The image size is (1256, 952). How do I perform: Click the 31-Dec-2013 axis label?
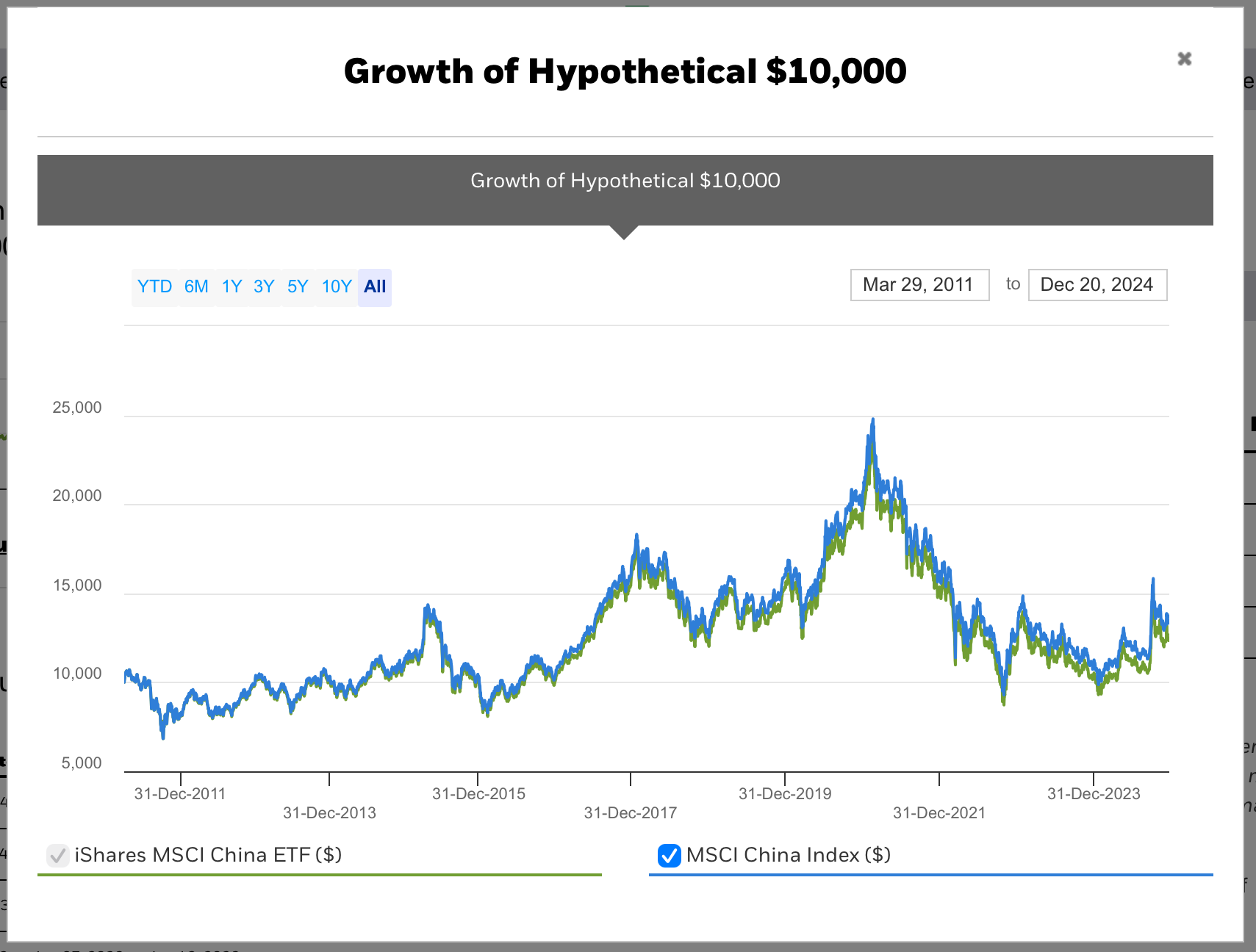[329, 812]
